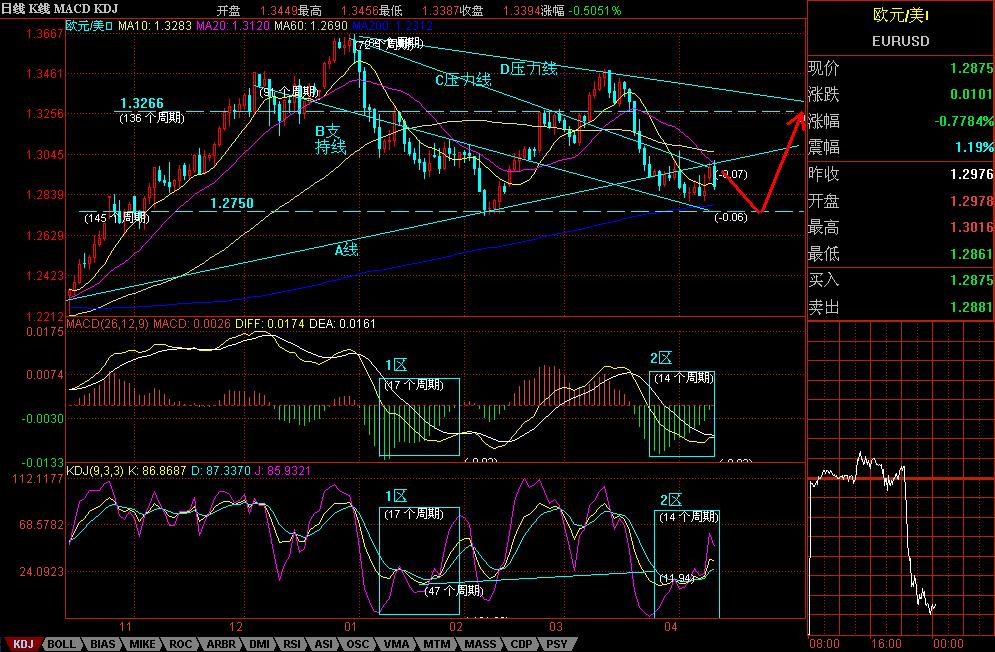Click the 震幅 value 1.19%
Image resolution: width=995 pixels, height=652 pixels.
[974, 147]
